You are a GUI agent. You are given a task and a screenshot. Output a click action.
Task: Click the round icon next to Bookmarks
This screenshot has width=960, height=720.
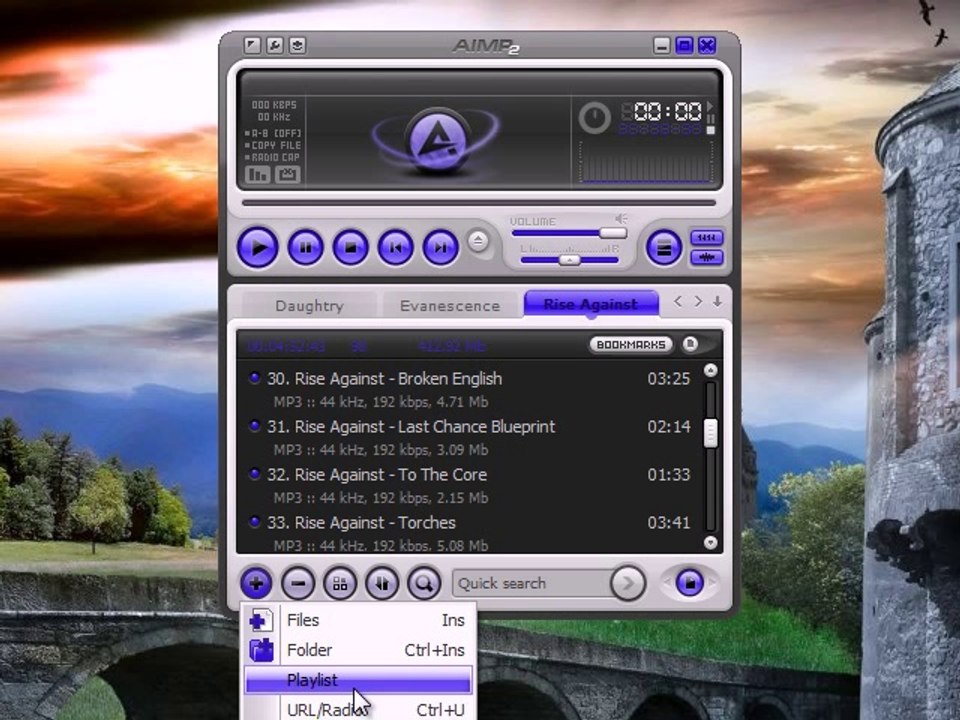tap(690, 344)
